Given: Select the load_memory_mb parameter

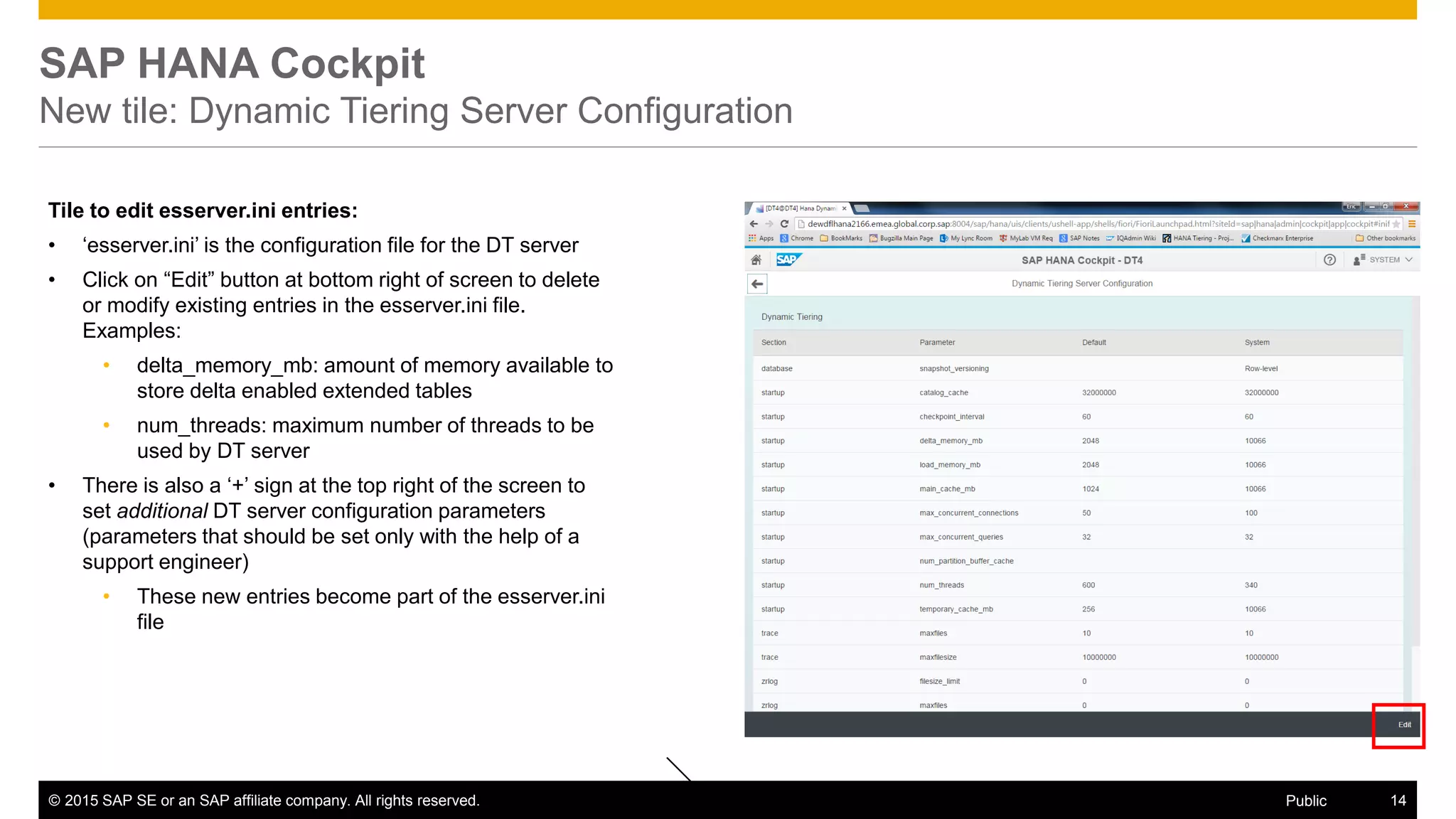Looking at the screenshot, I should (x=950, y=465).
